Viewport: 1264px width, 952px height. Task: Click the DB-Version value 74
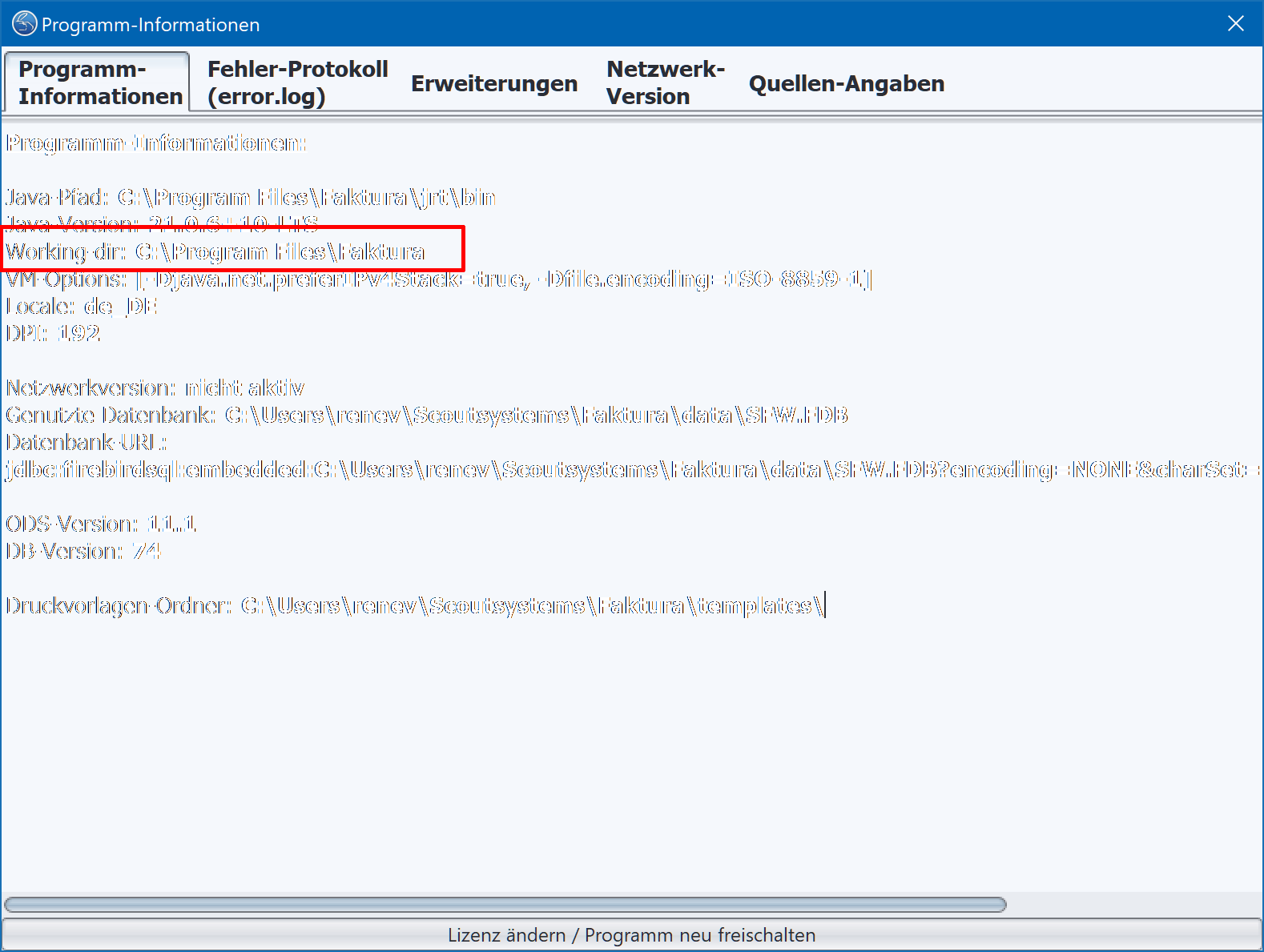147,551
